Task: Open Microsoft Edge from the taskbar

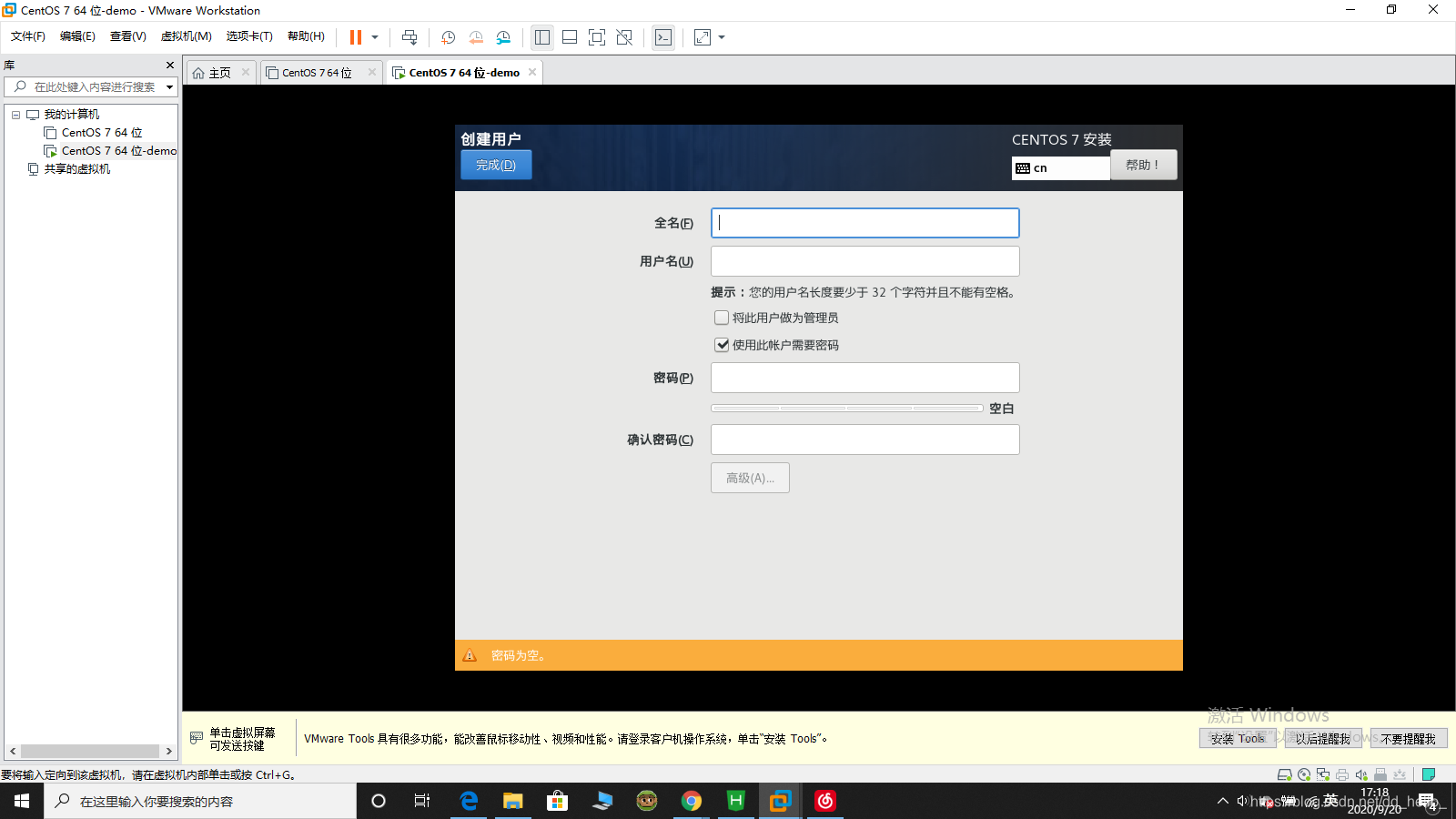Action: coord(469,801)
